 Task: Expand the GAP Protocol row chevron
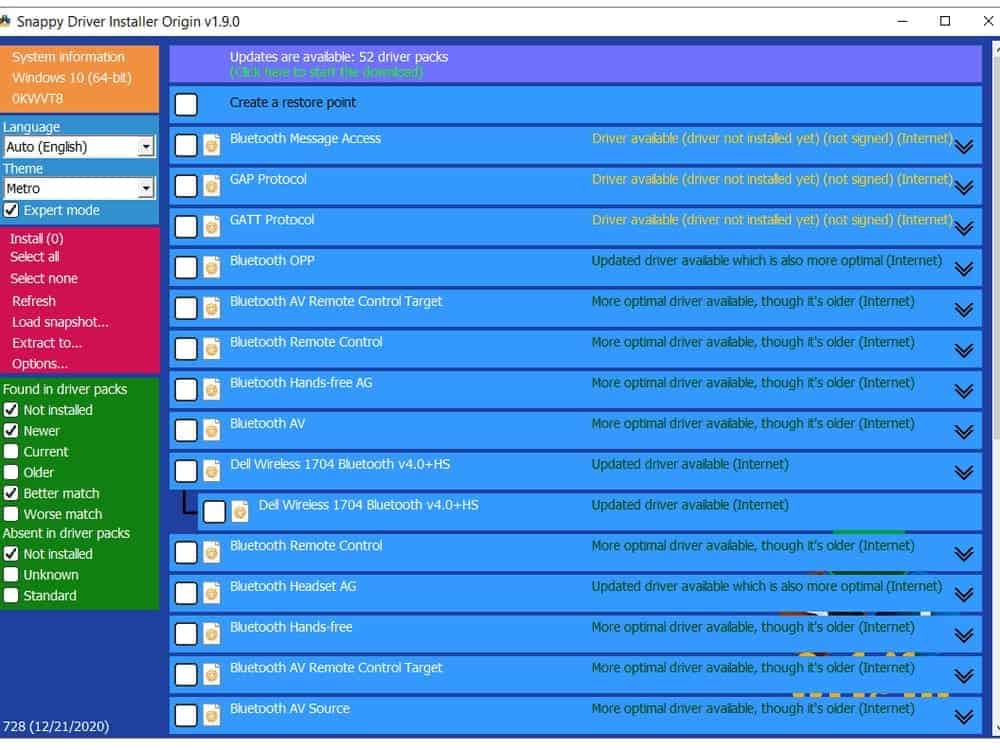pos(964,188)
